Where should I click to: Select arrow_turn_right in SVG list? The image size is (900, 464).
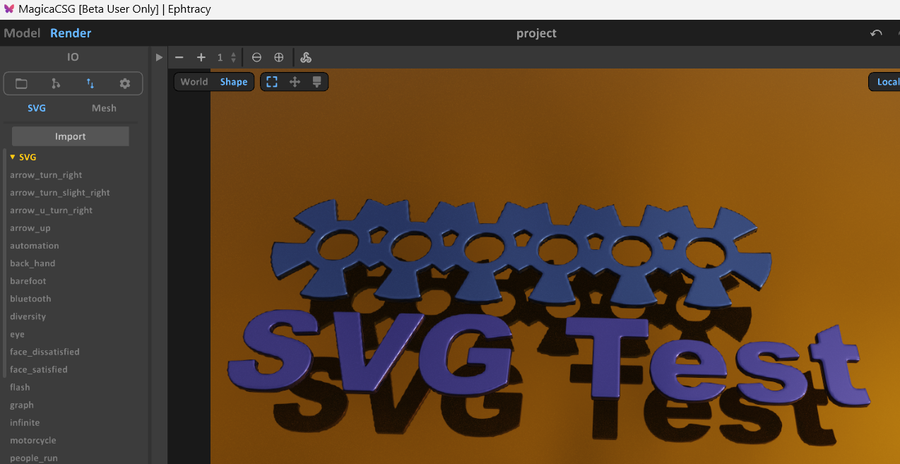(x=46, y=175)
